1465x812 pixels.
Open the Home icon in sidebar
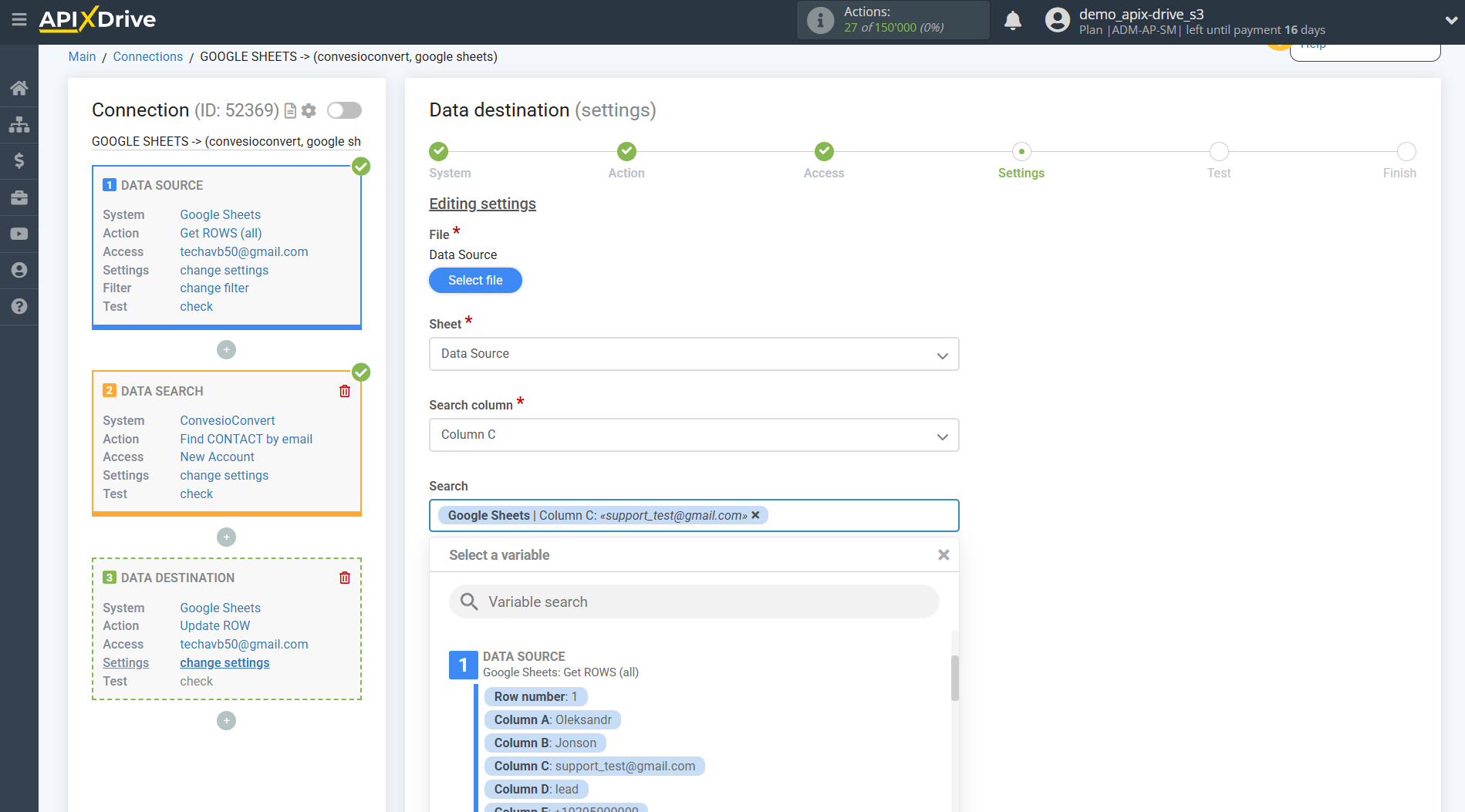point(19,88)
